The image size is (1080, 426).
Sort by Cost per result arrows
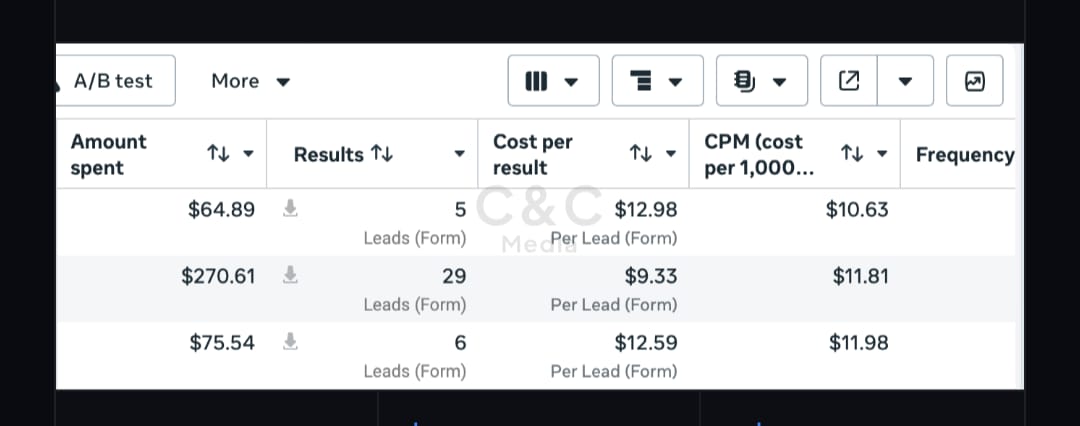coord(641,154)
